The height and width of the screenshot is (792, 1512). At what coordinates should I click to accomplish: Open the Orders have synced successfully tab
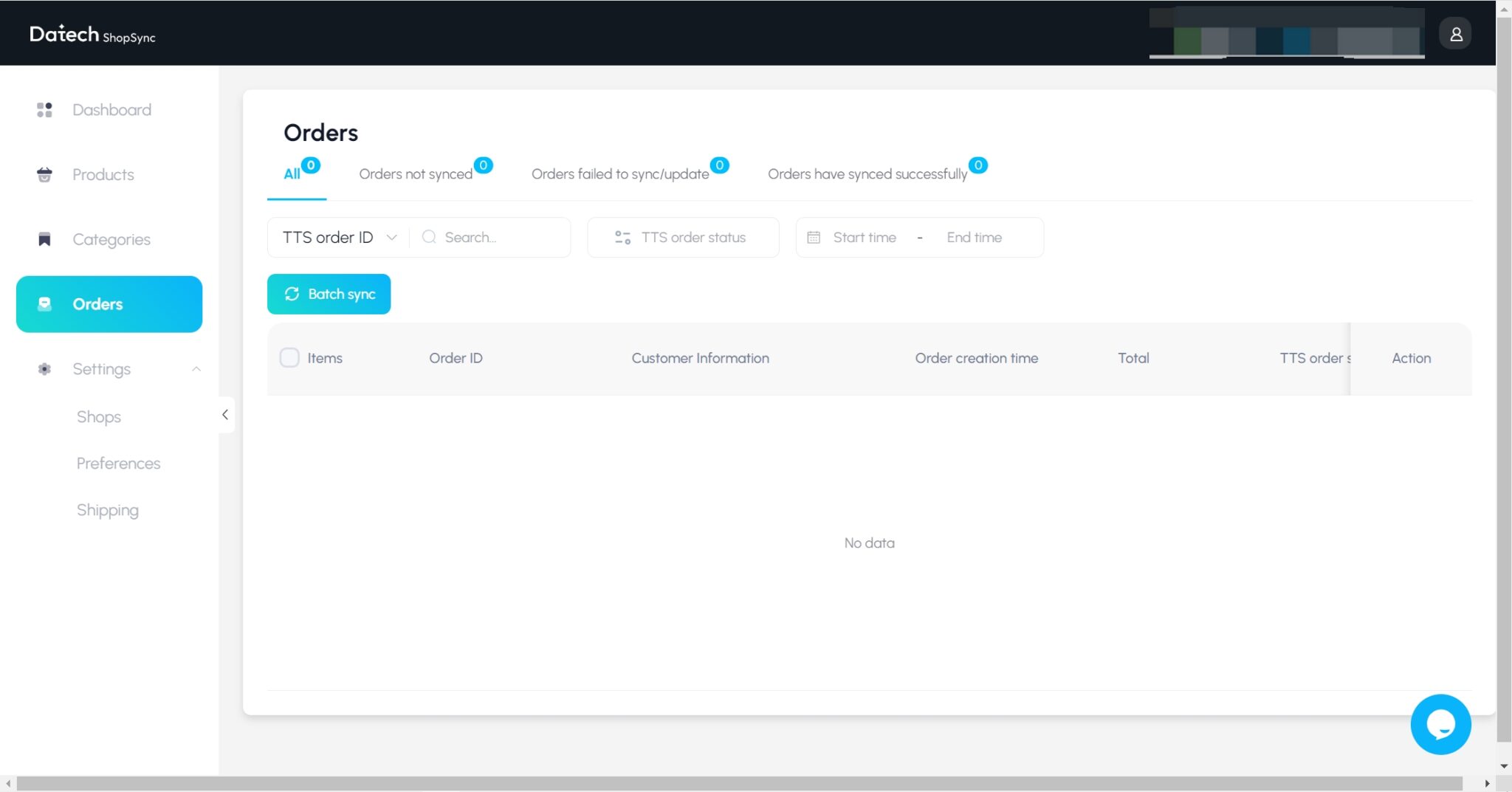867,173
